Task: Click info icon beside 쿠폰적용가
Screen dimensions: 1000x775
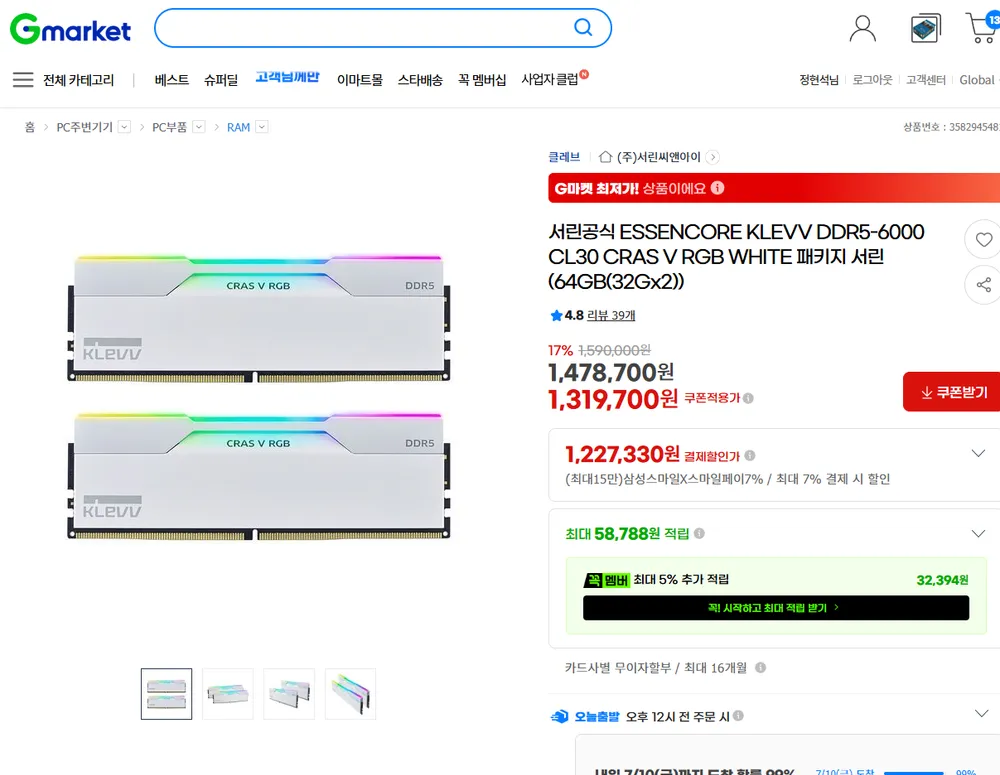Action: point(748,398)
